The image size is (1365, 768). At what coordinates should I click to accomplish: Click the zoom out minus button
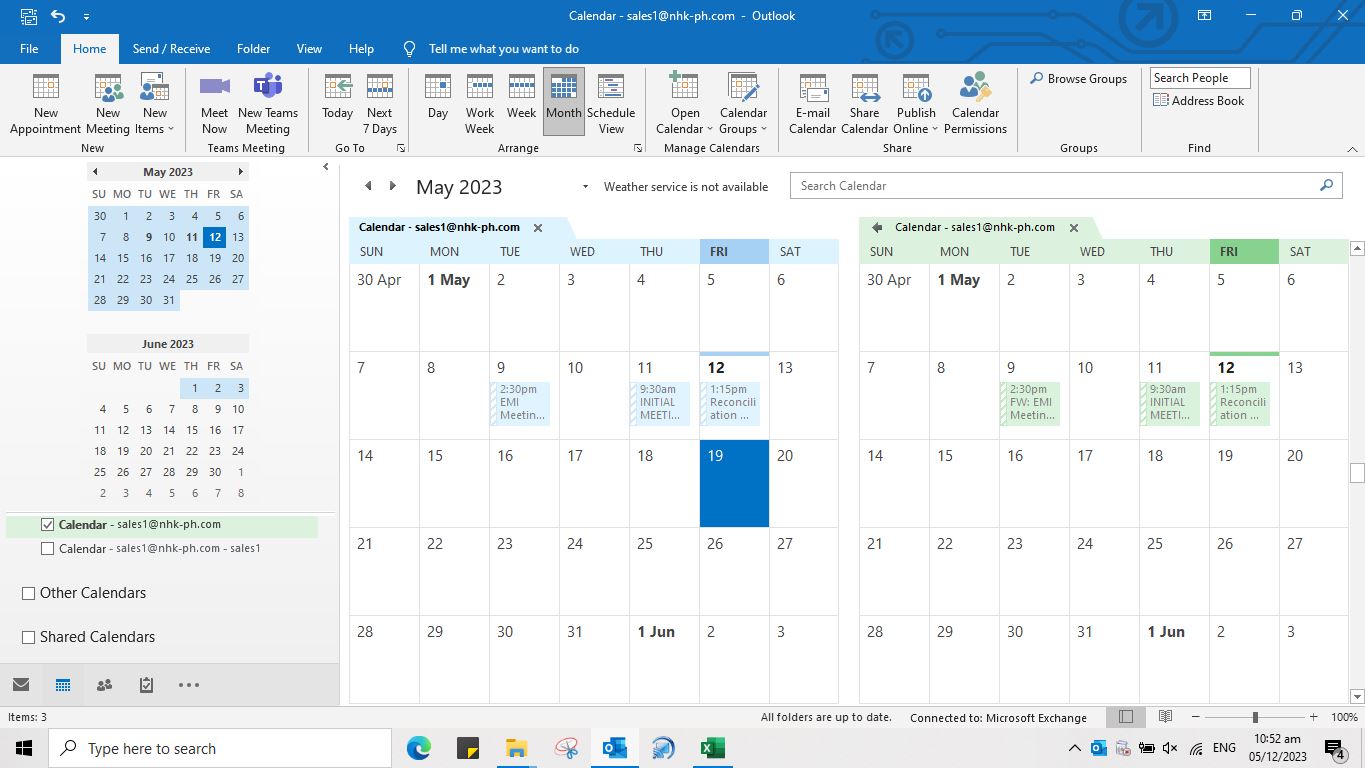tap(1197, 717)
